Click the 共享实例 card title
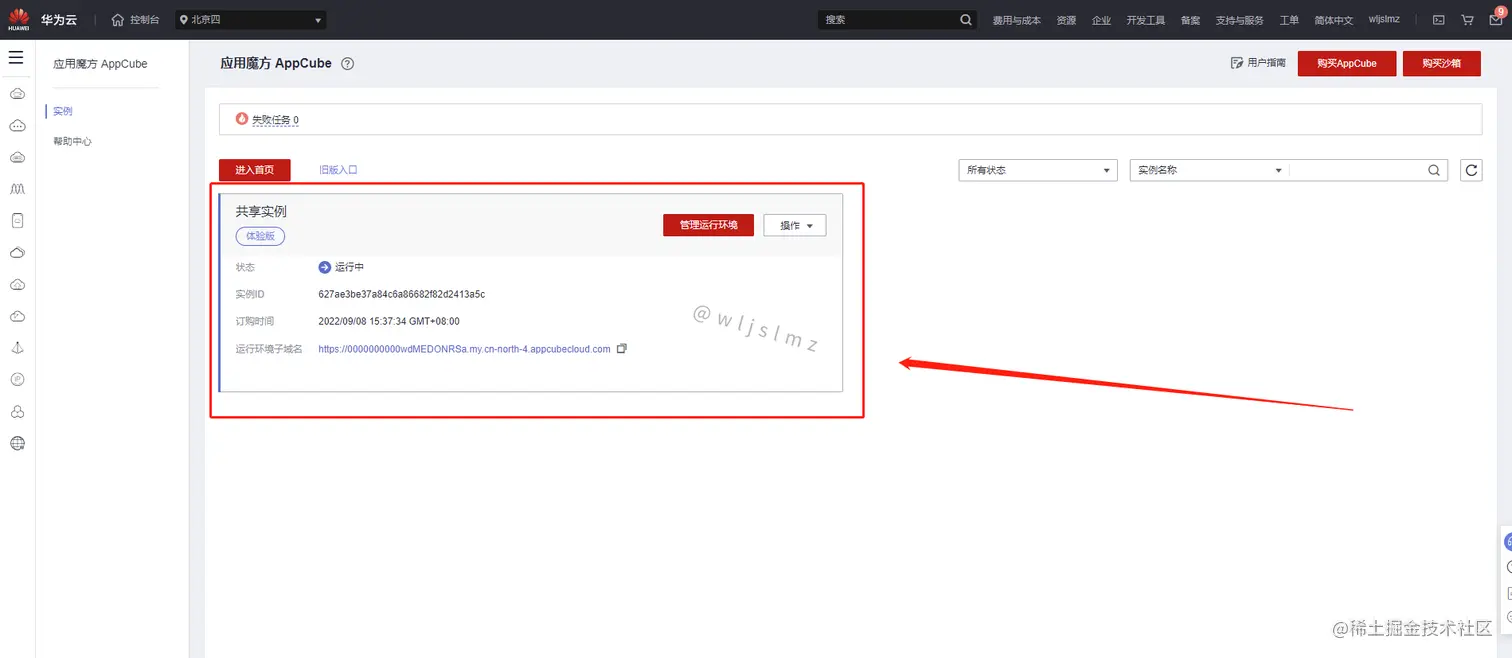The height and width of the screenshot is (658, 1512). 261,212
